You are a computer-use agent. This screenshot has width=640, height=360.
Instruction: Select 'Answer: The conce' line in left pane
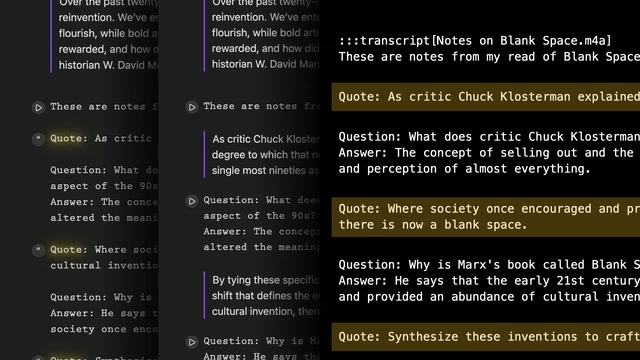click(x=104, y=202)
